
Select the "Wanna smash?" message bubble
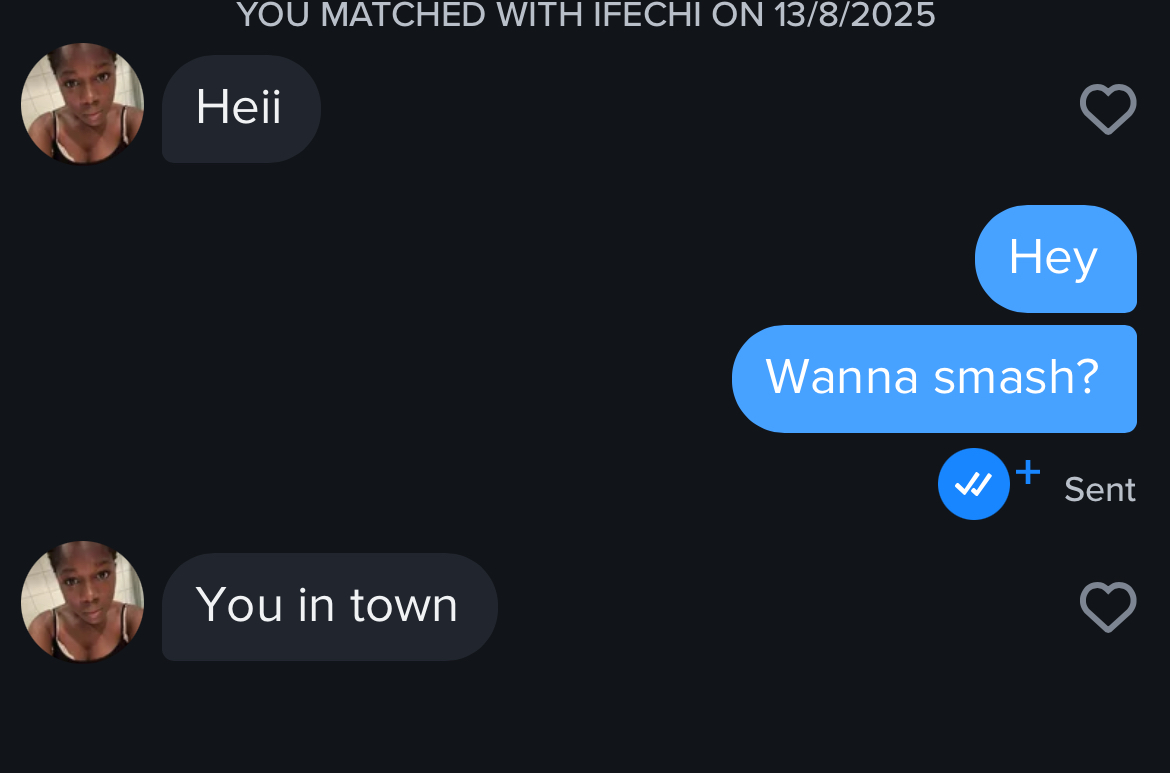pos(934,379)
